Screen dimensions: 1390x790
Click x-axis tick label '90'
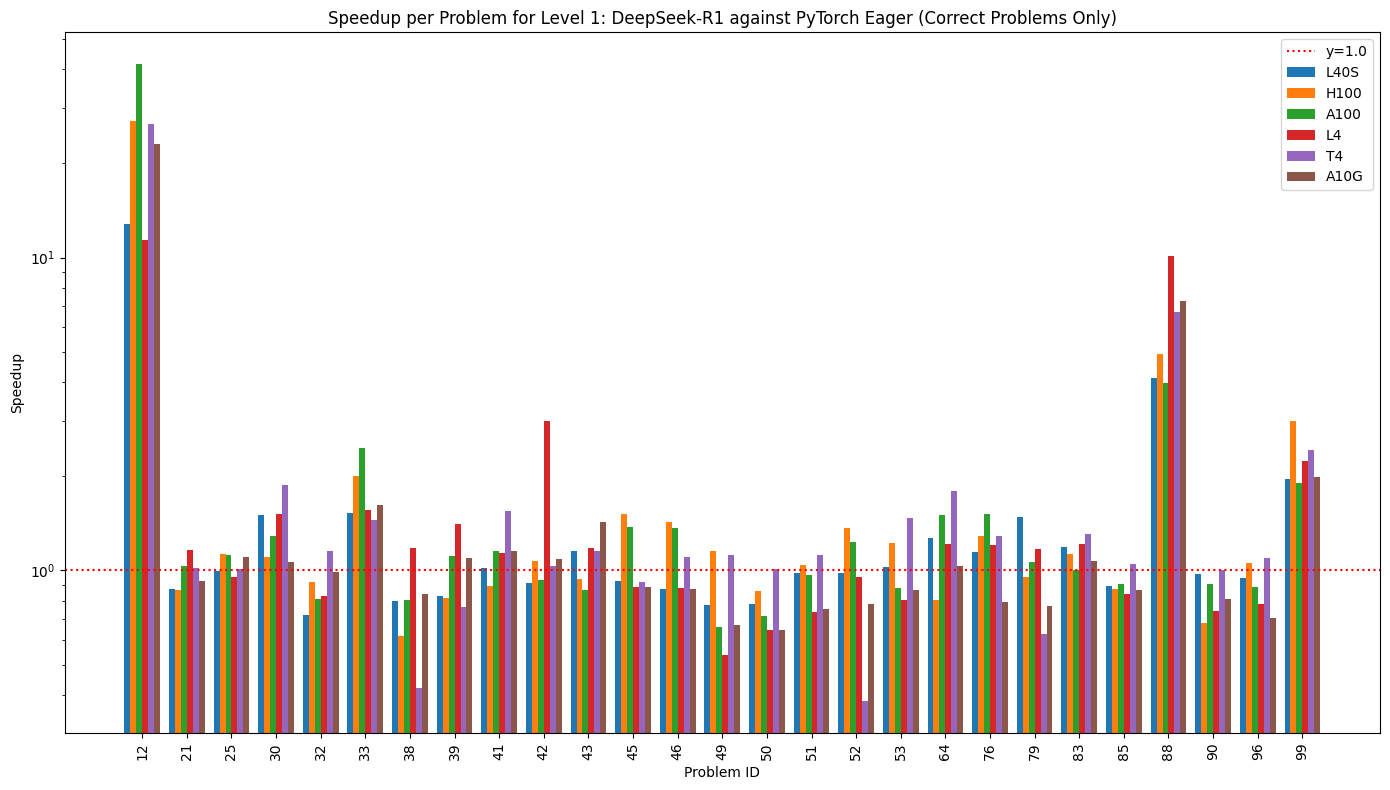click(1213, 751)
